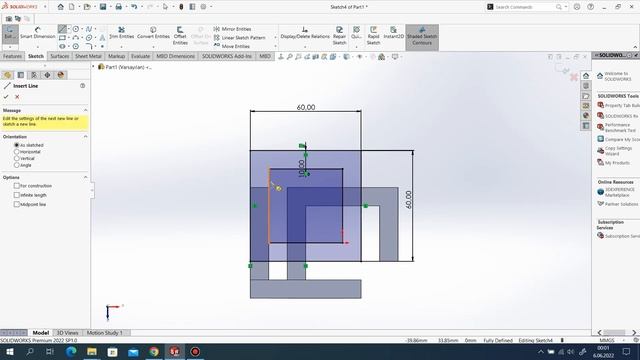Open the DimXpertManager tab icon

(47, 75)
